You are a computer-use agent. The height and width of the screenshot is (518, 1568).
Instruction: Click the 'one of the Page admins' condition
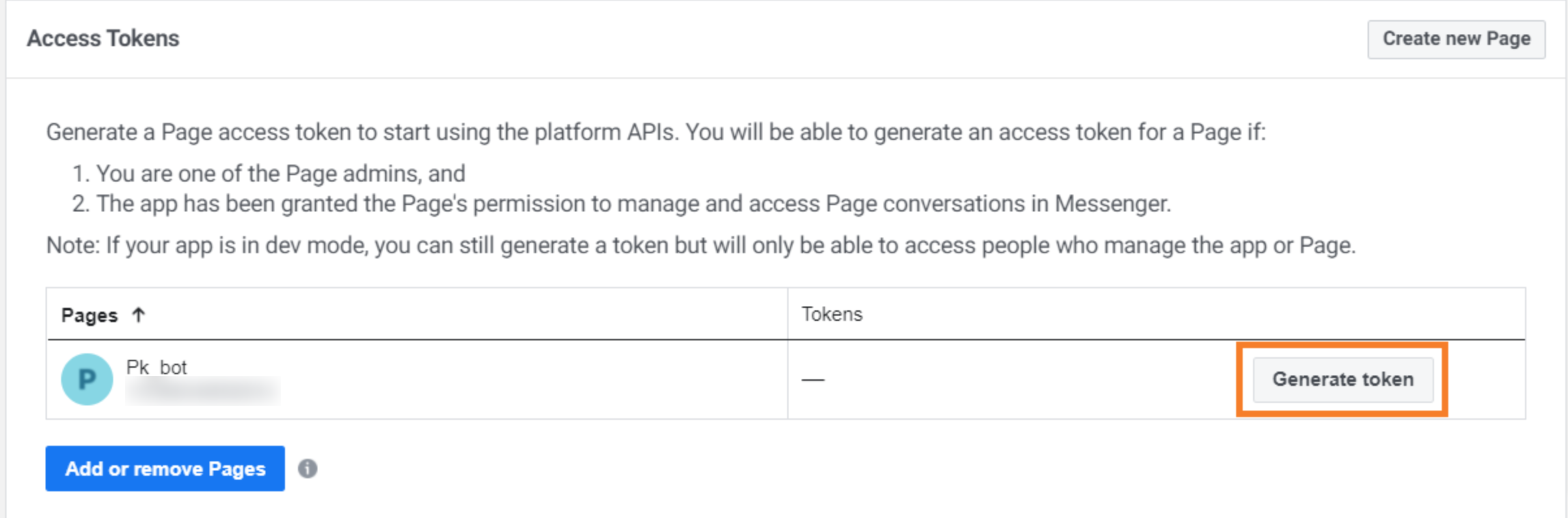[x=280, y=174]
